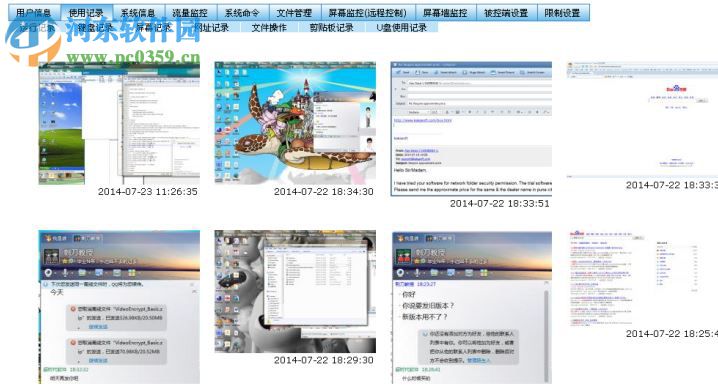718x389 pixels.
Task: Click timestamp 2014-07-22 18:29:30
Action: pos(324,360)
